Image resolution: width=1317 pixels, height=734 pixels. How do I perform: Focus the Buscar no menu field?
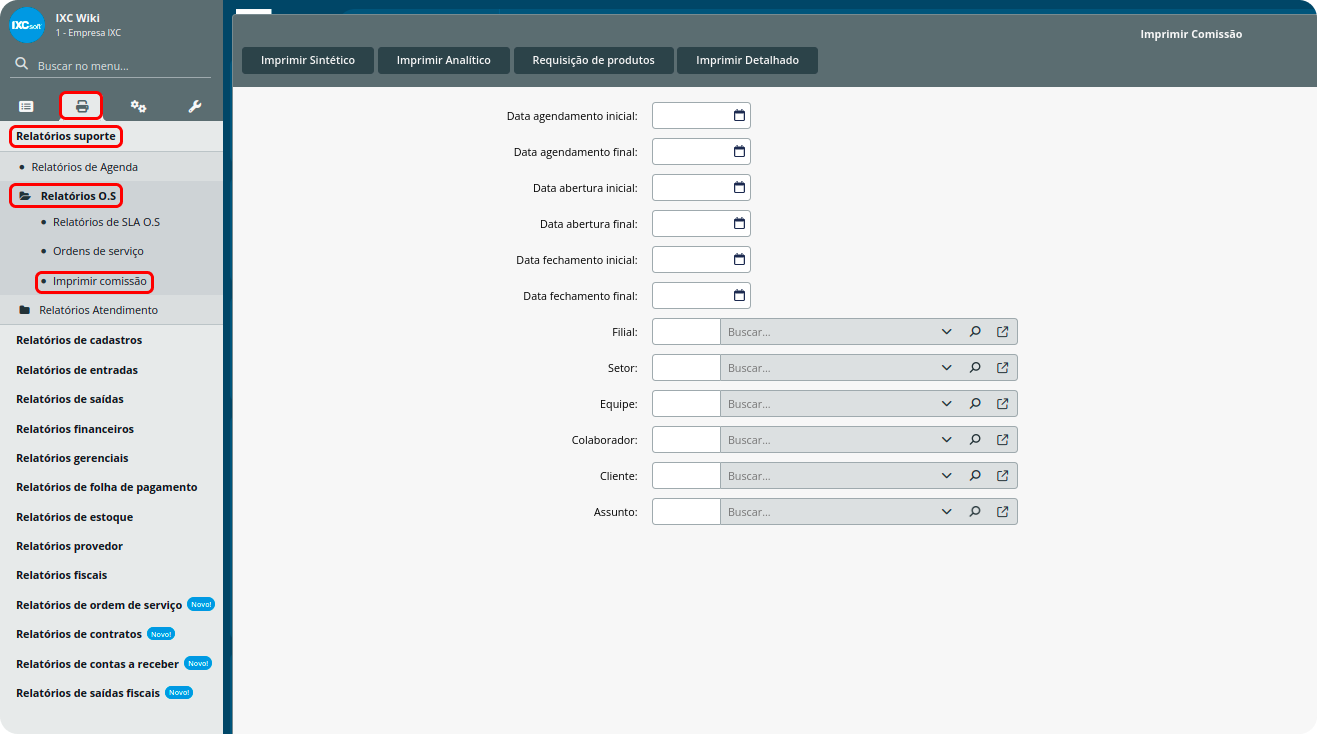pos(110,65)
